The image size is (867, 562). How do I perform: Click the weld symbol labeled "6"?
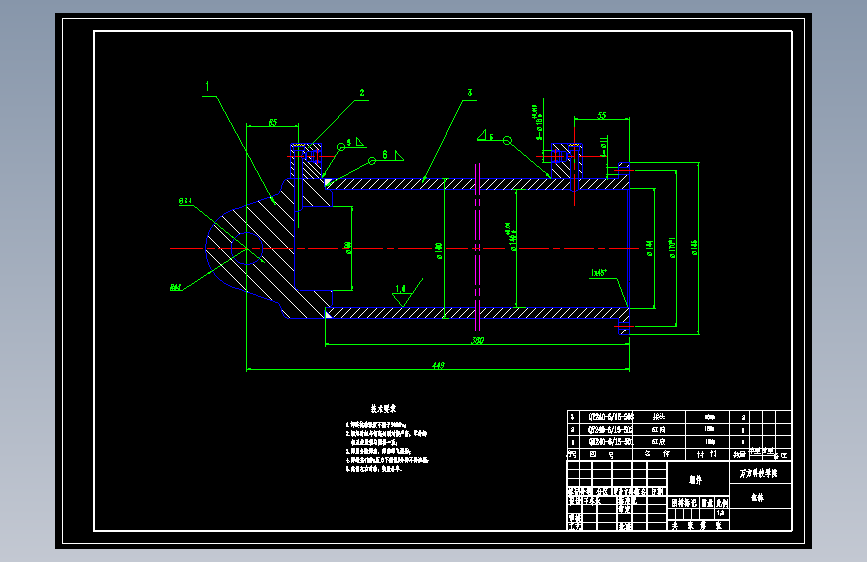pos(385,156)
